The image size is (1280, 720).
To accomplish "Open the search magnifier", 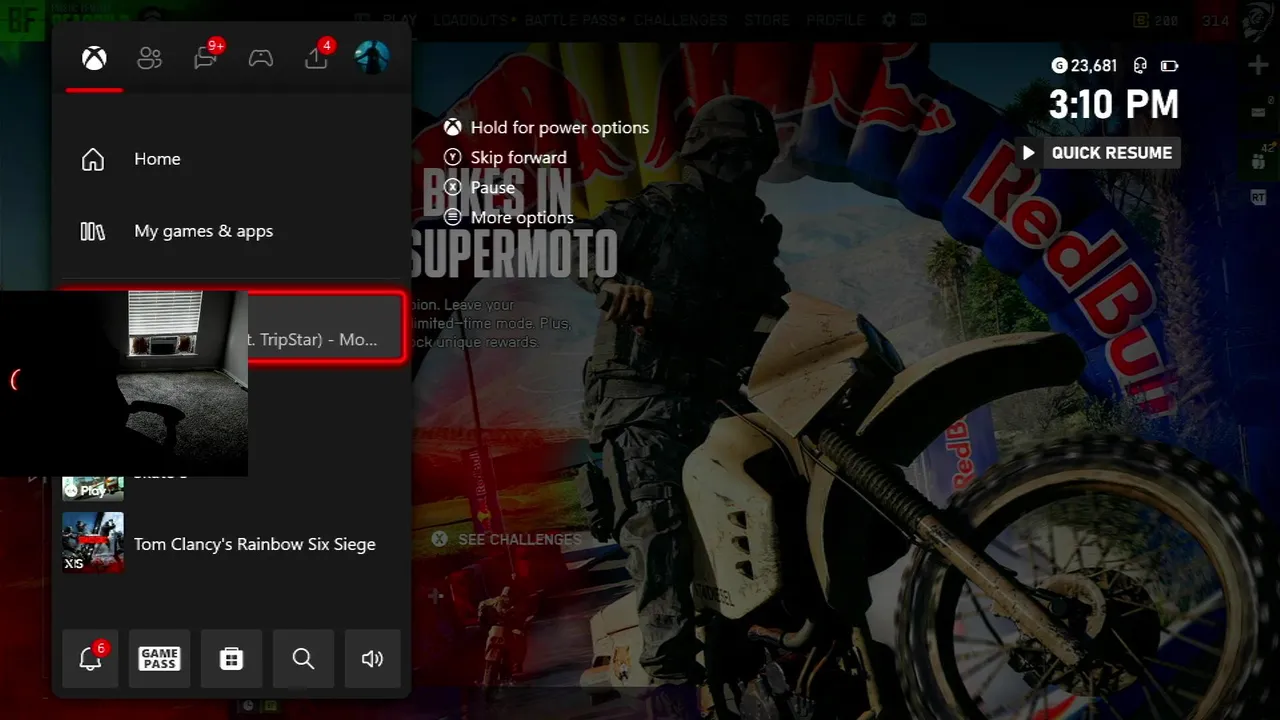I will click(x=303, y=658).
